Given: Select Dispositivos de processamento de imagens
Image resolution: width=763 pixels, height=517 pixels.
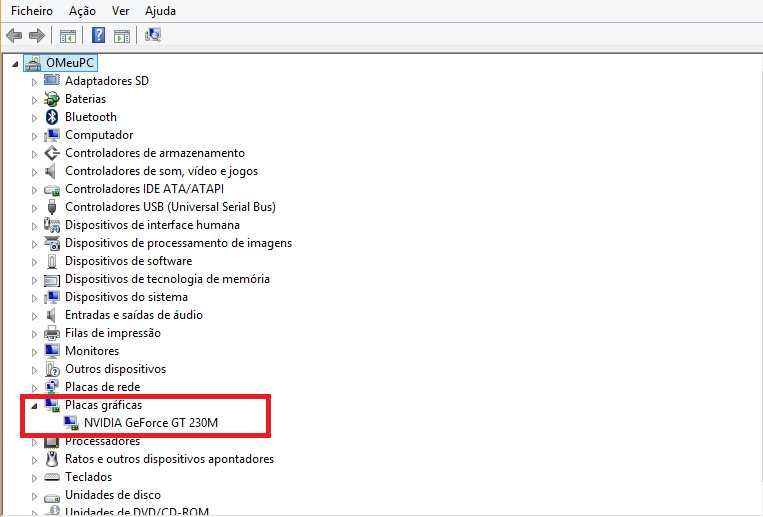Looking at the screenshot, I should click(x=179, y=243).
